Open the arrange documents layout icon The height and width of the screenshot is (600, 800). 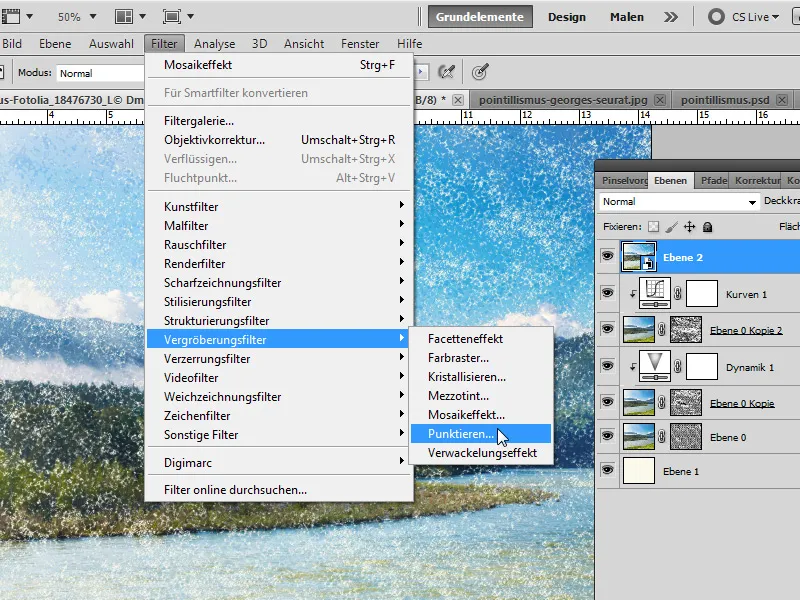(x=123, y=17)
